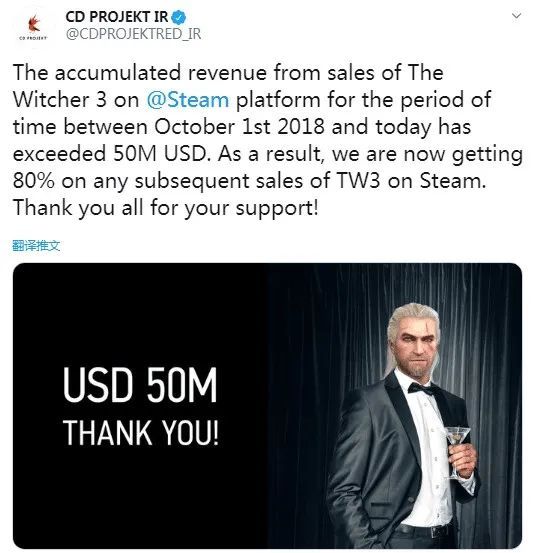The height and width of the screenshot is (553, 534).
Task: Click the martini glass Geralt holds
Action: click(457, 450)
